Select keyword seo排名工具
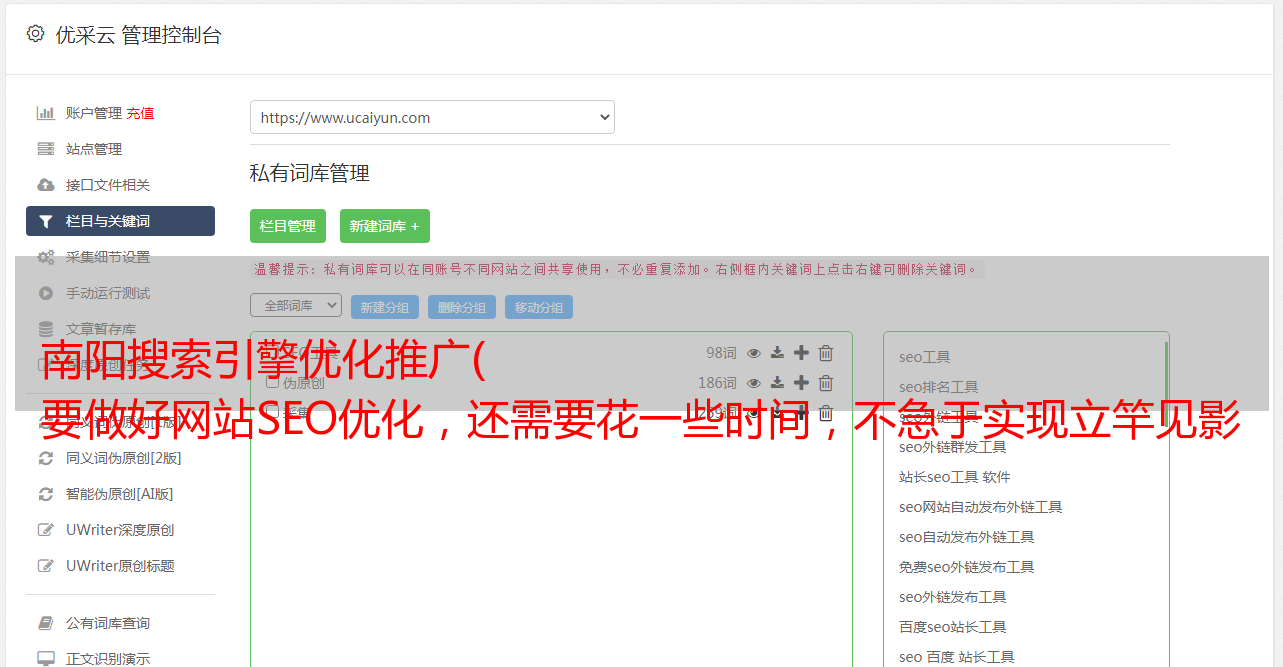 (x=938, y=387)
